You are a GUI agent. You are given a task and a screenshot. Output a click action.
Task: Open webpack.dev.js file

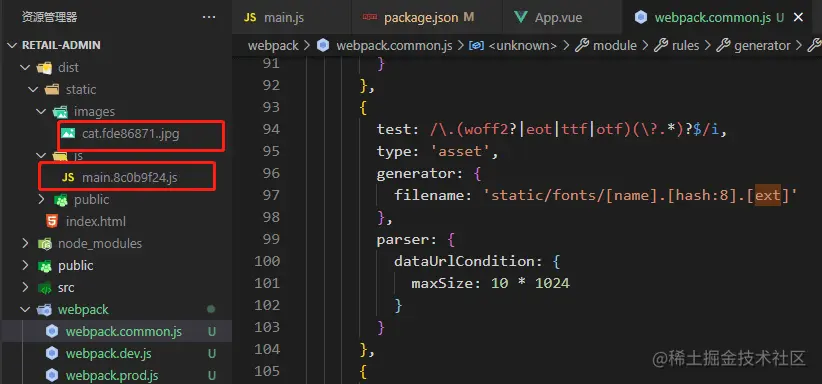(x=109, y=354)
